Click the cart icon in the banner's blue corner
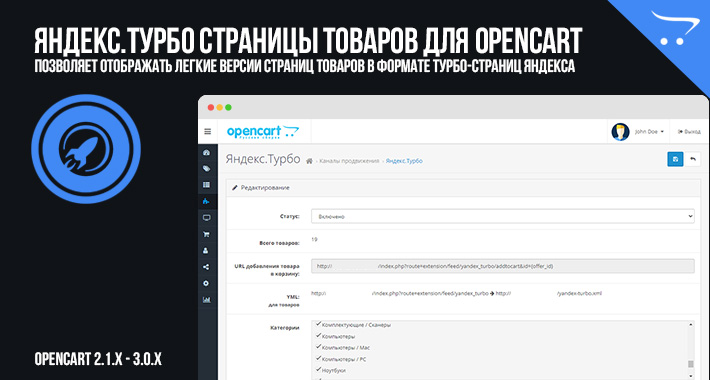The image size is (710, 380). [x=675, y=27]
